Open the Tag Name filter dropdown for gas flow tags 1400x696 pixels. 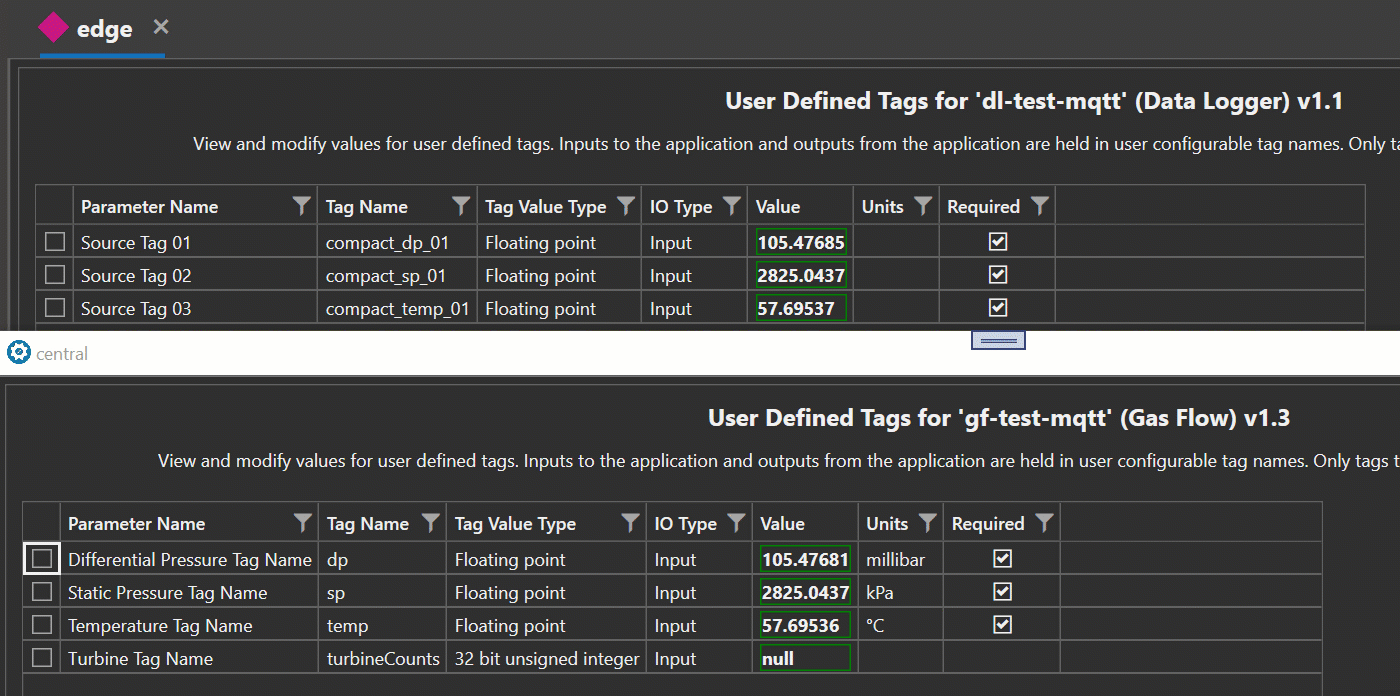tap(430, 523)
